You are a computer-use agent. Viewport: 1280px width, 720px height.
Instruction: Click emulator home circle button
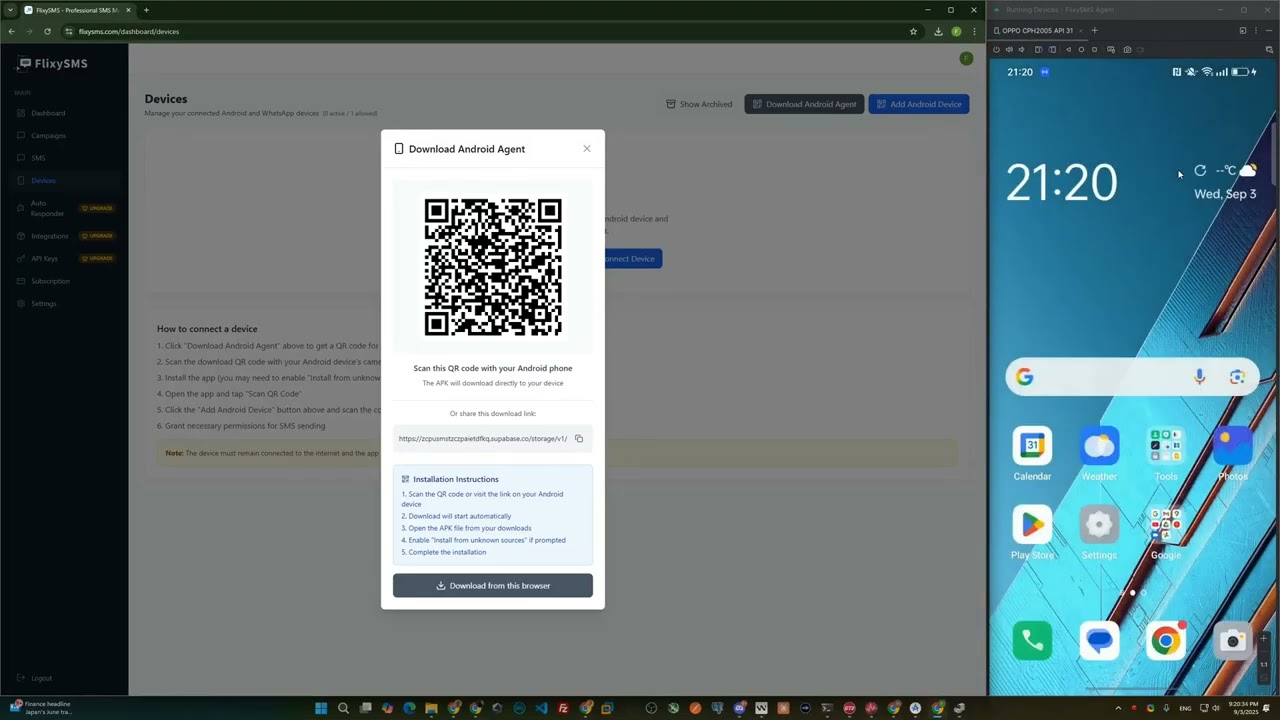pos(1081,49)
